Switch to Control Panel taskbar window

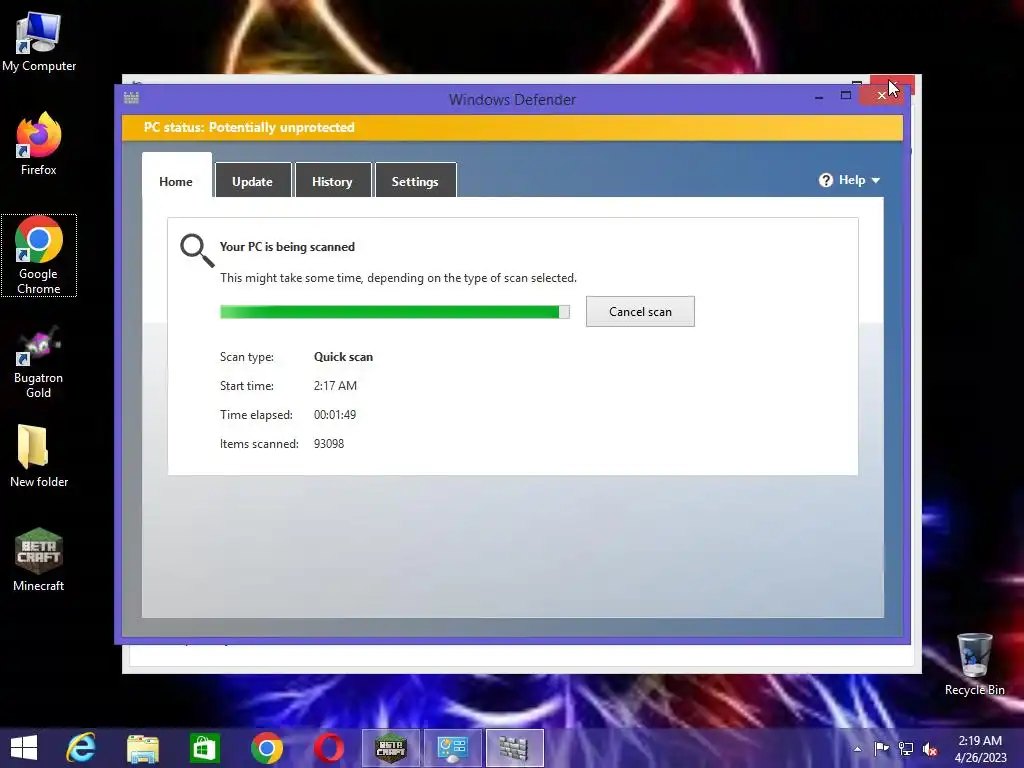click(x=453, y=748)
